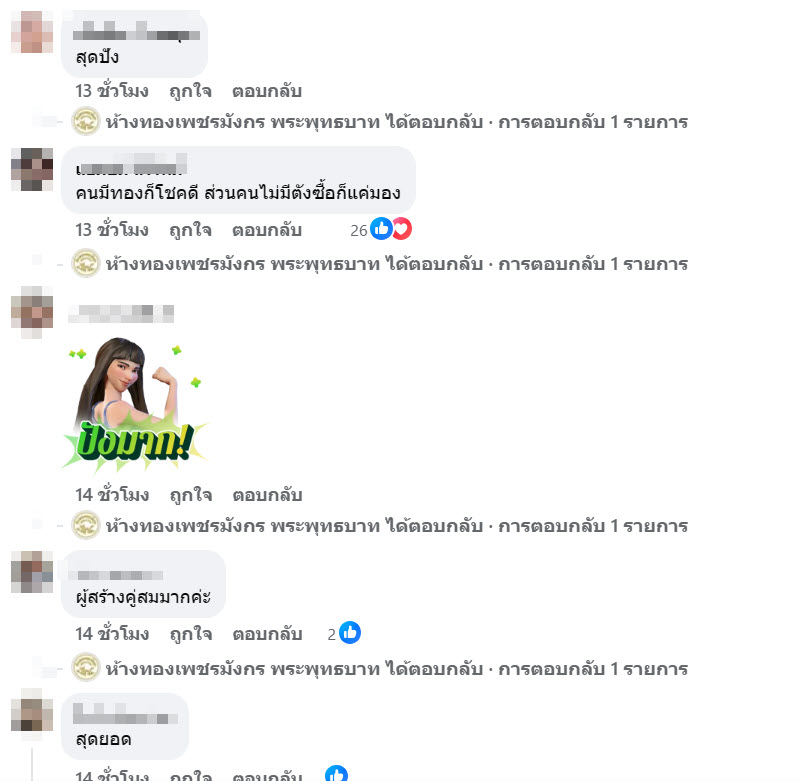Viewport: 803px width, 781px height.
Task: Click the like icon under the สุดยอด comment
Action: coord(336,774)
